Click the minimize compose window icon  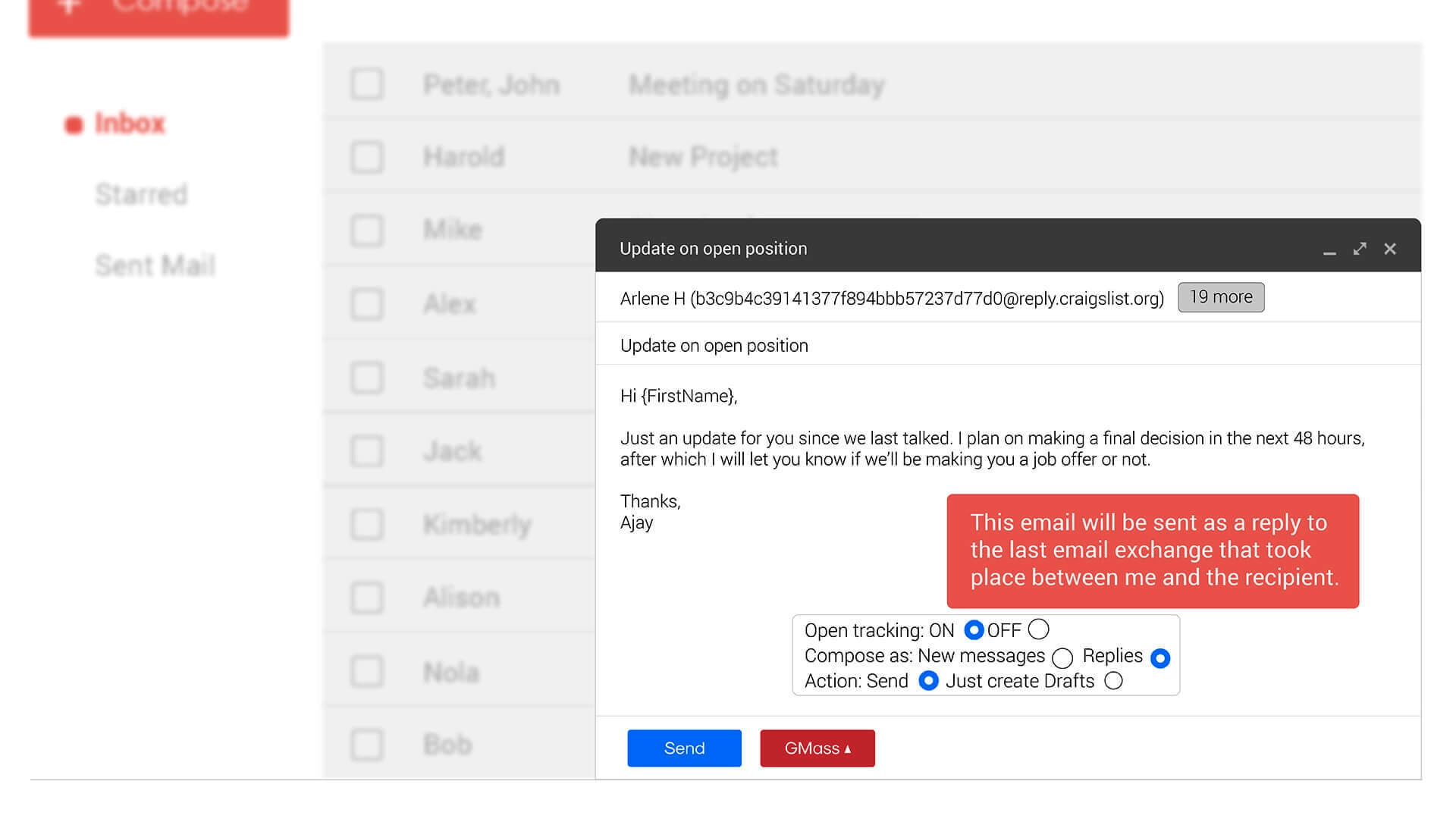pyautogui.click(x=1329, y=248)
